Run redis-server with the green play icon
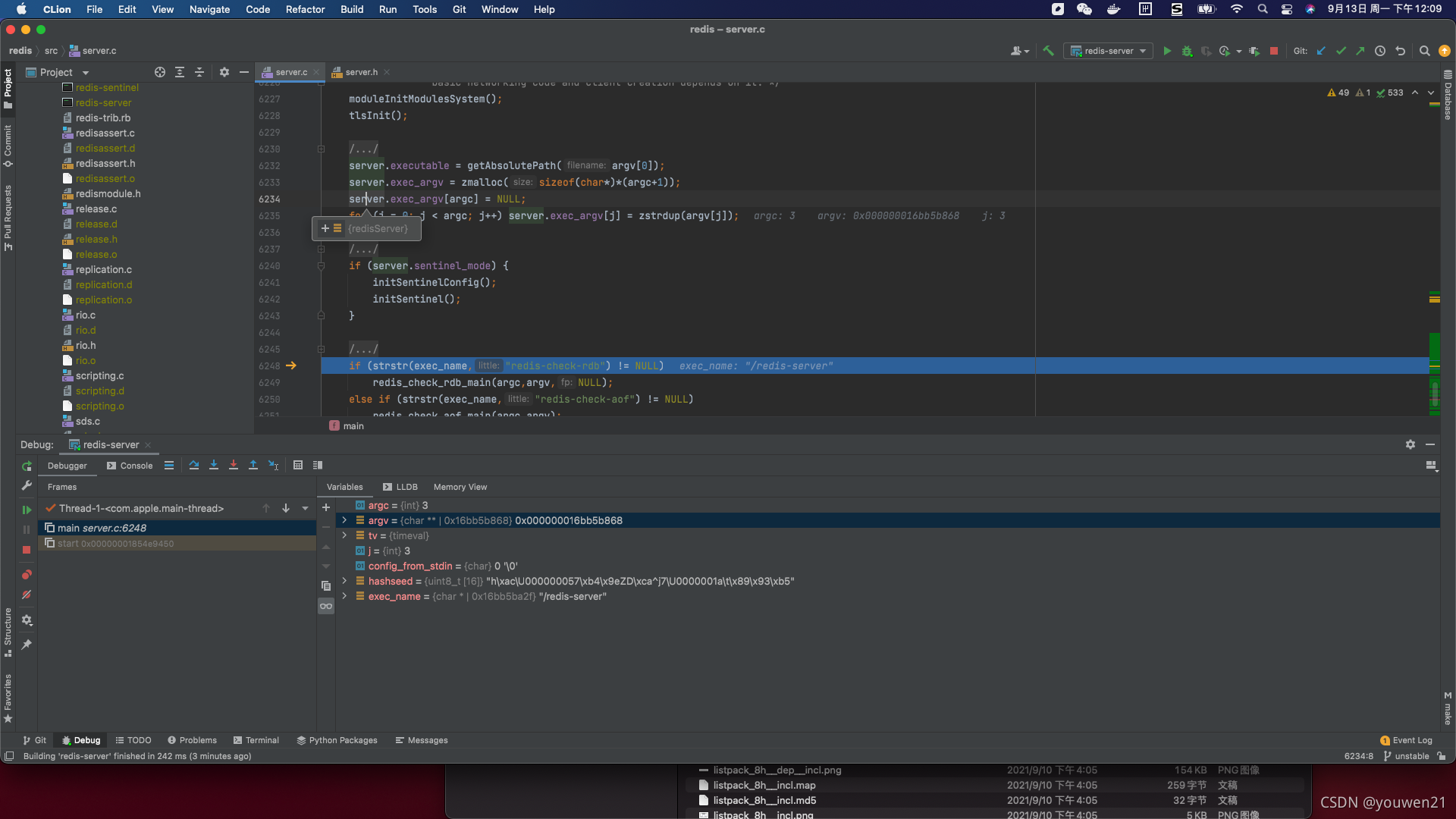Viewport: 1456px width, 819px height. click(x=1167, y=51)
